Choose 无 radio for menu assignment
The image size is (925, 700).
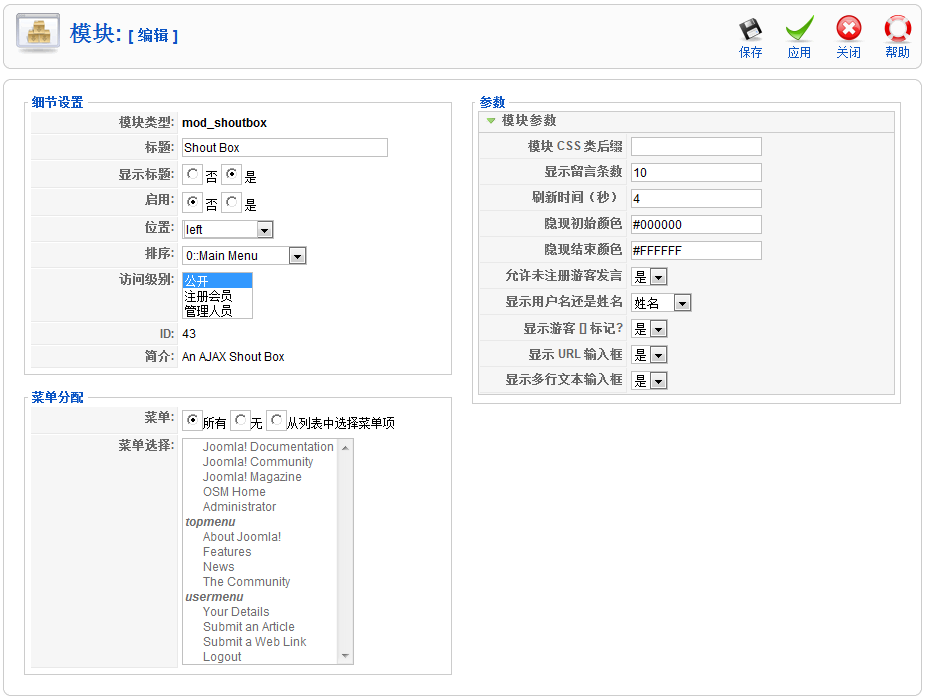240,421
